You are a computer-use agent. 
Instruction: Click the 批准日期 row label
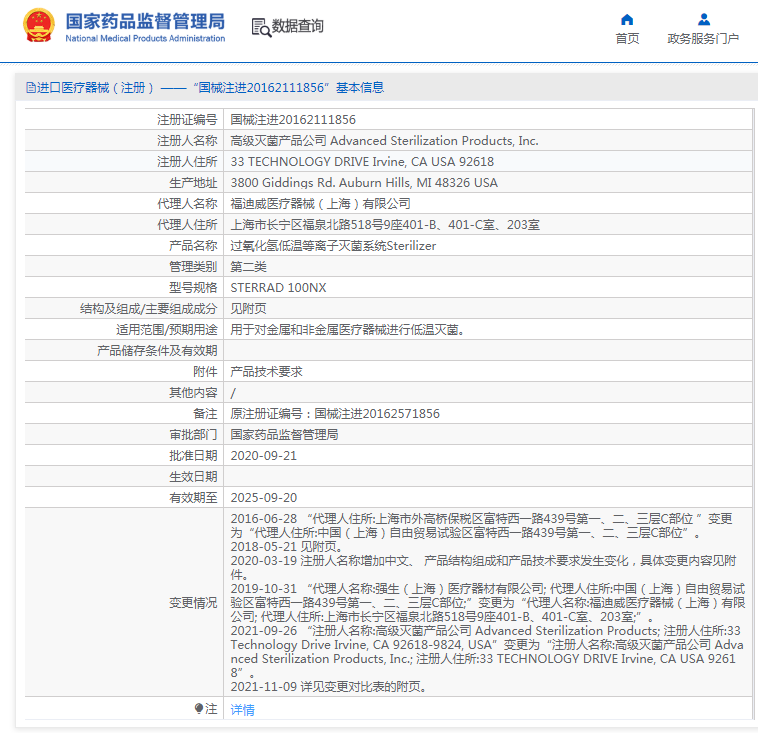[193, 456]
